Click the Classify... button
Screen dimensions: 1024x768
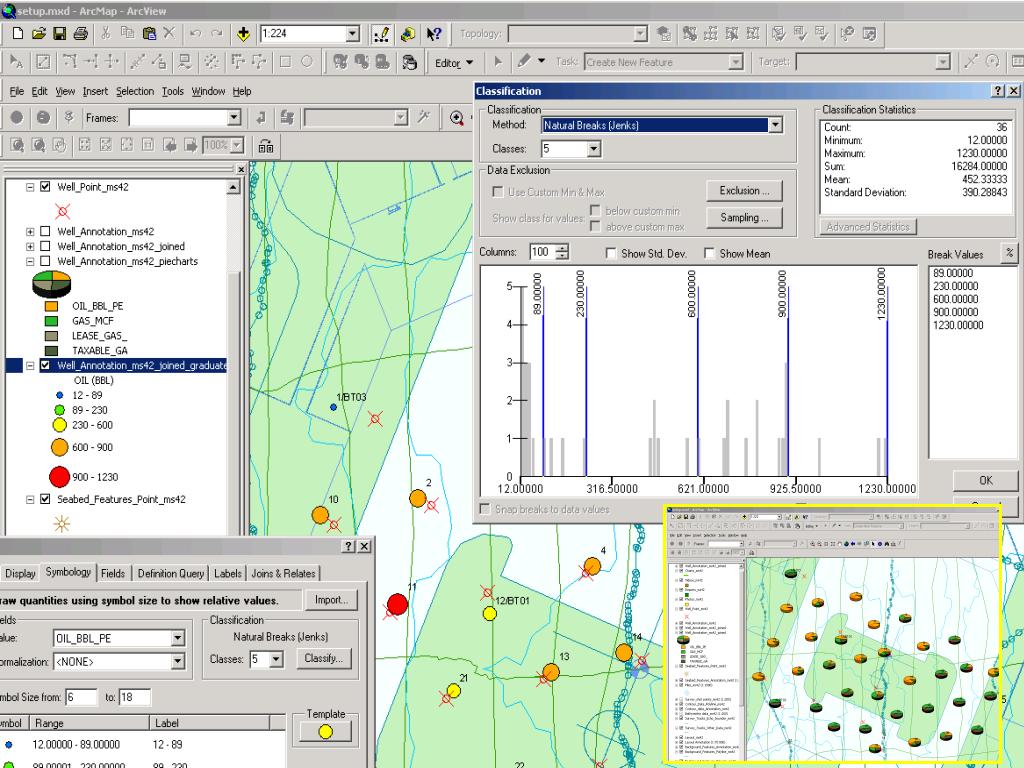click(x=323, y=658)
